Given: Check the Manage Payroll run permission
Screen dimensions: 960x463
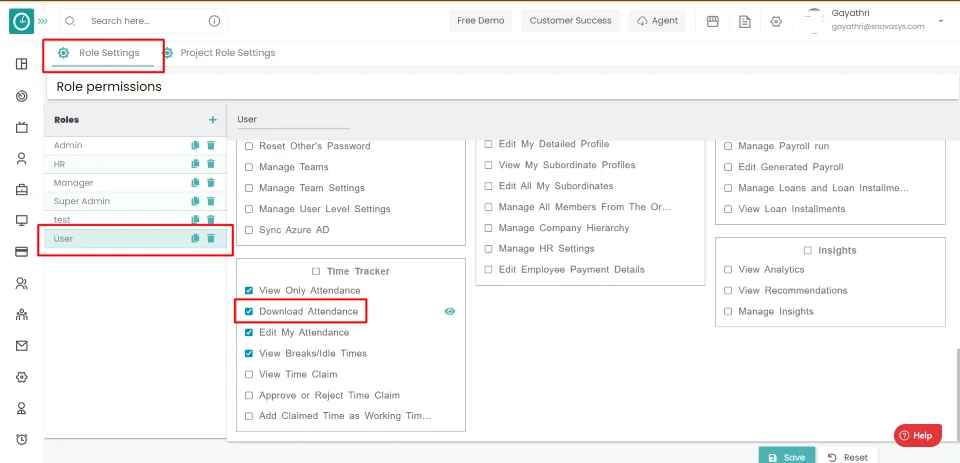Looking at the screenshot, I should click(728, 146).
